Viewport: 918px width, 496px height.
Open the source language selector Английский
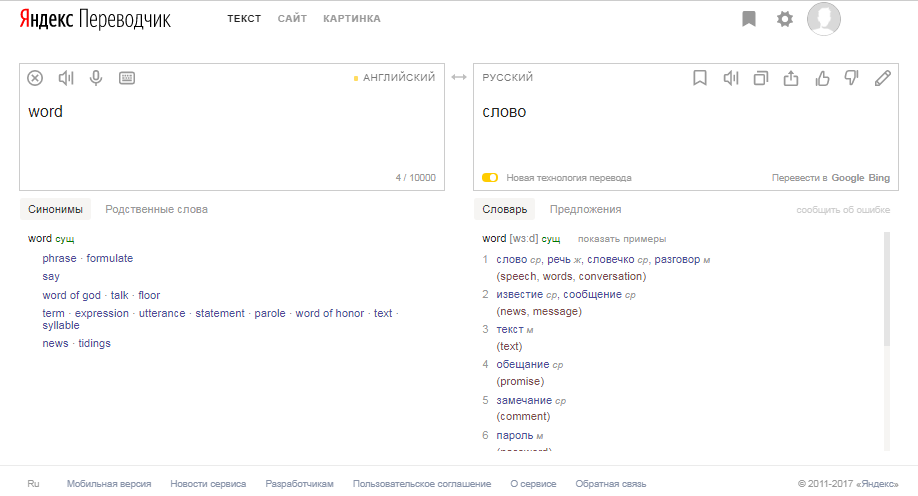(x=398, y=77)
